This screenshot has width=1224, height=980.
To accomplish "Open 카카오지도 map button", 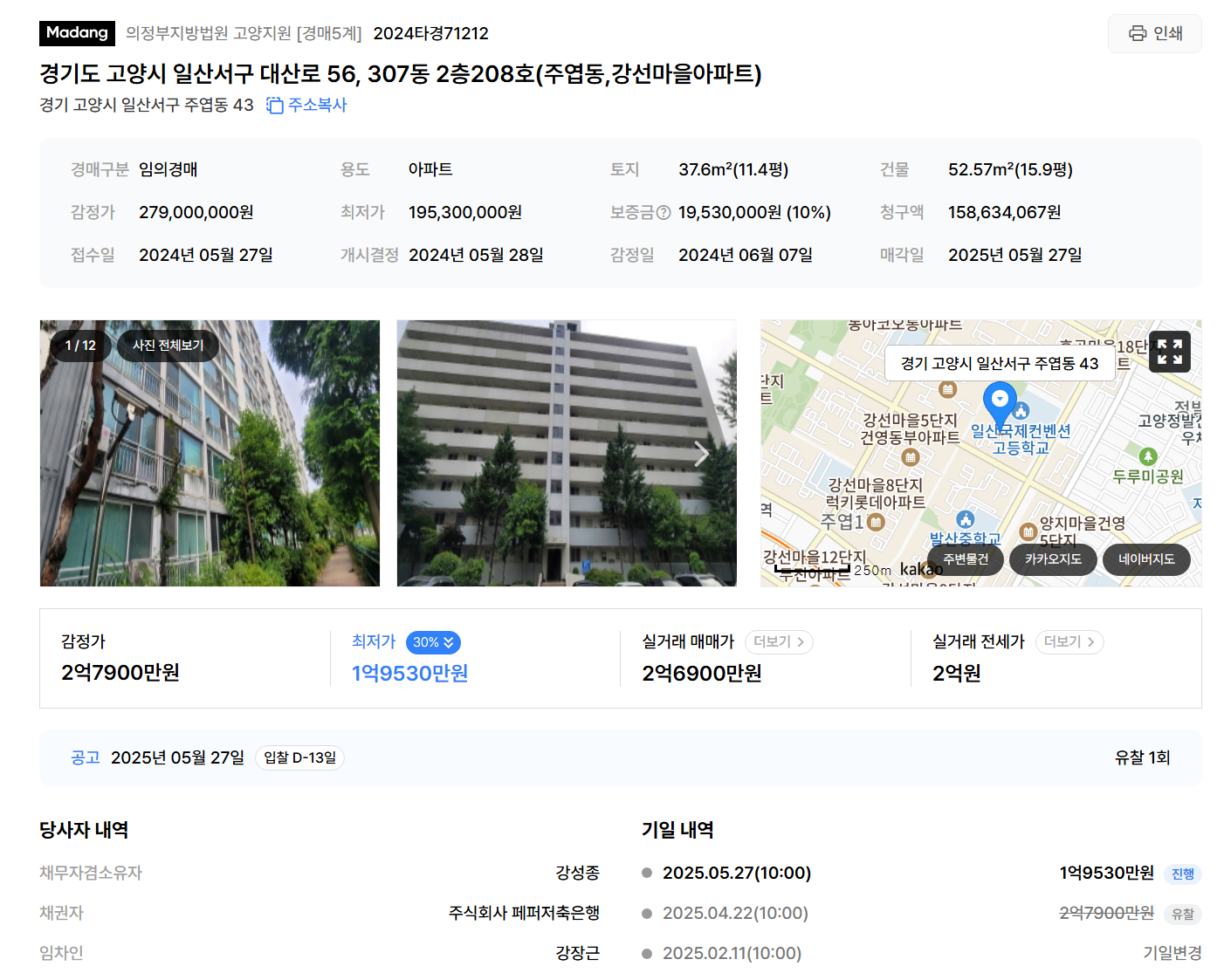I will [x=1053, y=559].
